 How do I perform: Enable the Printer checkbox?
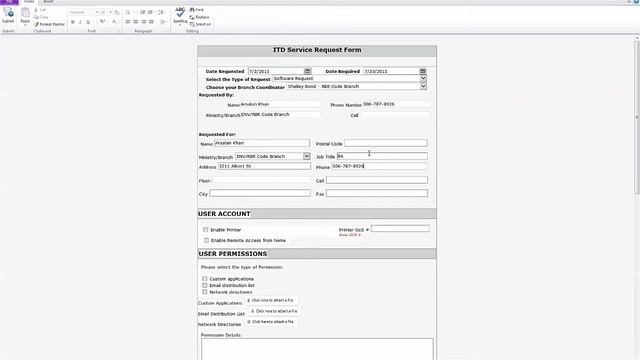click(206, 230)
